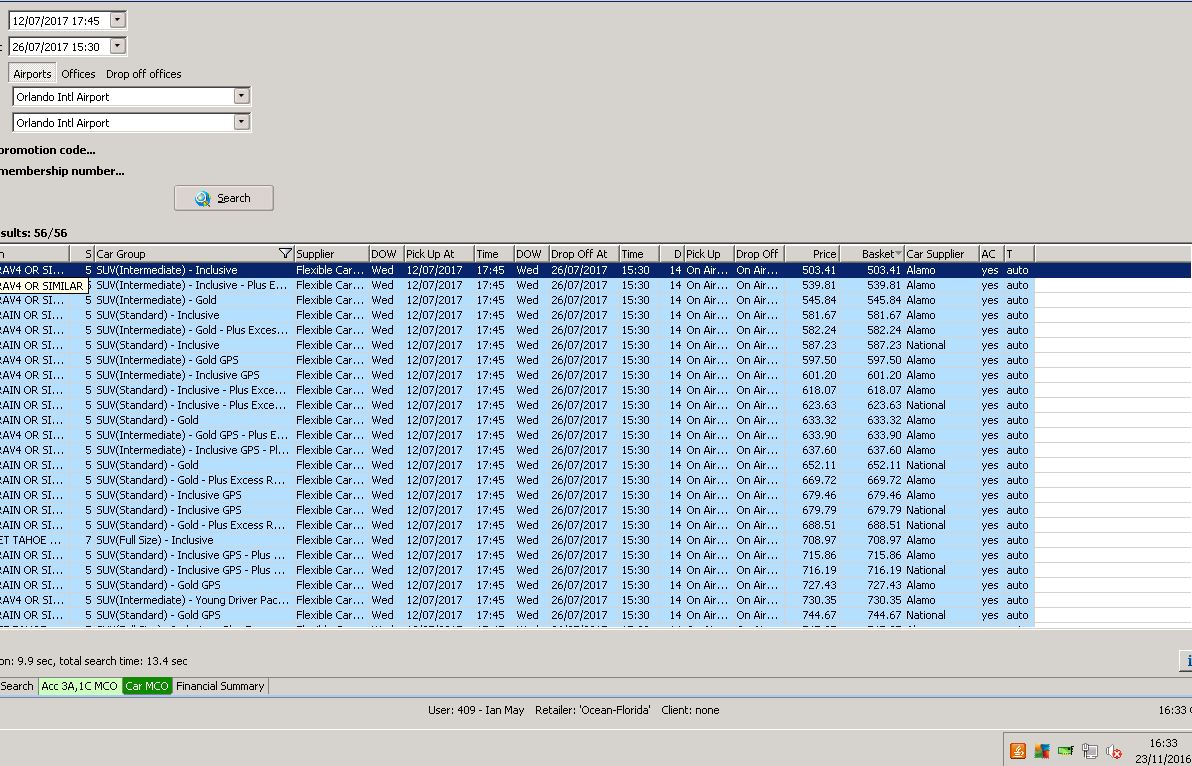Sort by the Price column header
Viewport: 1192px width, 766px height.
[x=812, y=254]
